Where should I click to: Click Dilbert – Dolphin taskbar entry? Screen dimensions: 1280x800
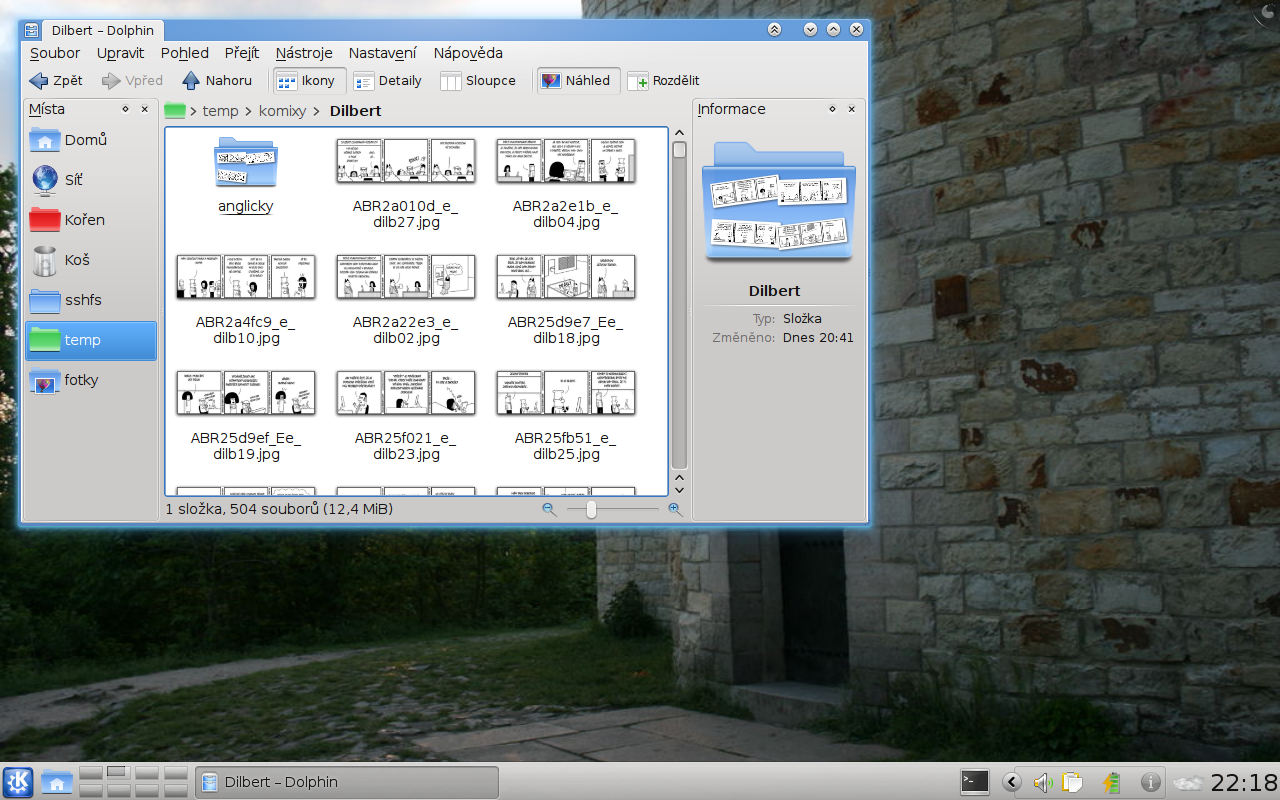tap(347, 782)
